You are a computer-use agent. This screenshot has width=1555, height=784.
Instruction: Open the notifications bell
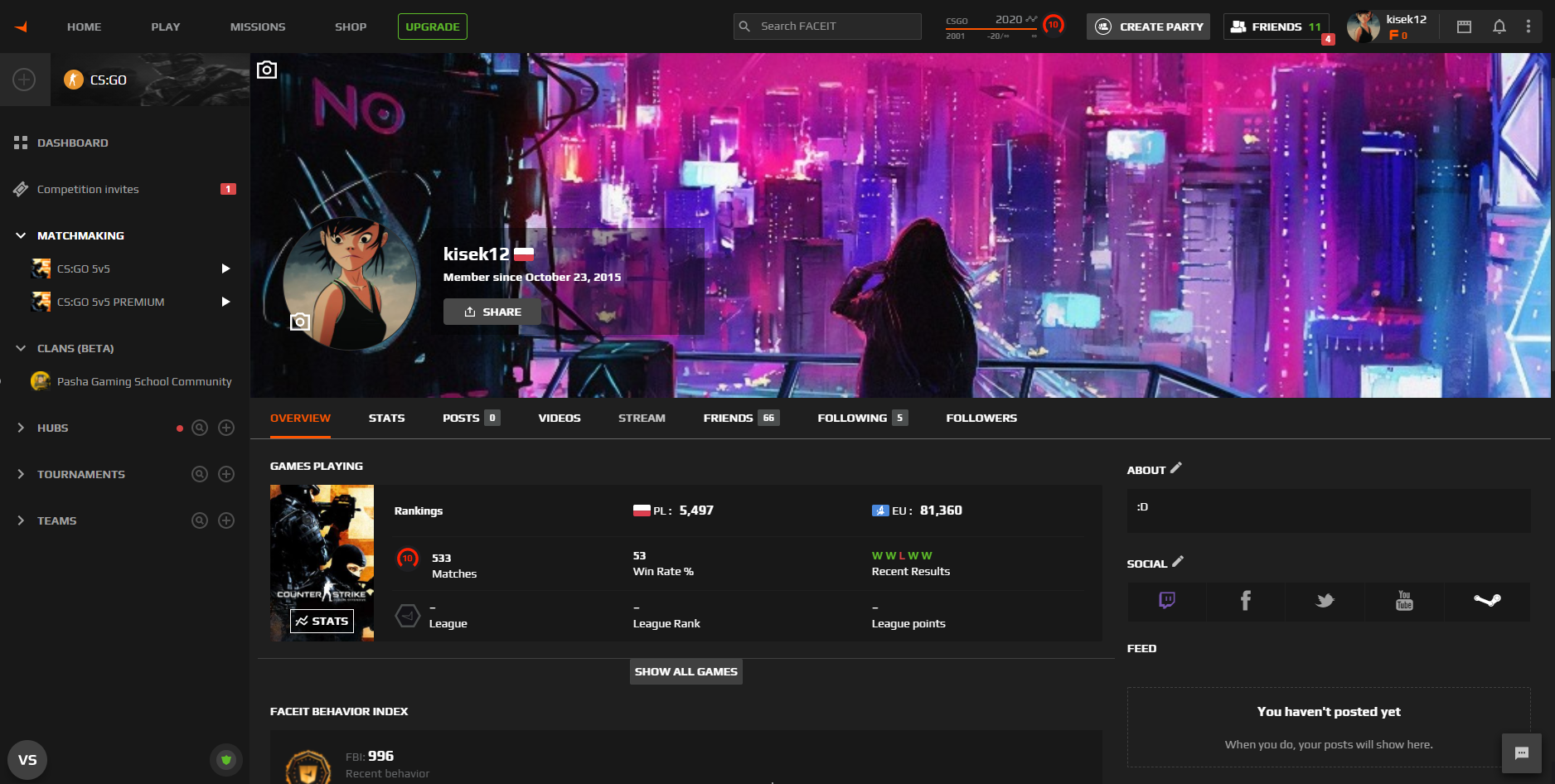click(1499, 27)
